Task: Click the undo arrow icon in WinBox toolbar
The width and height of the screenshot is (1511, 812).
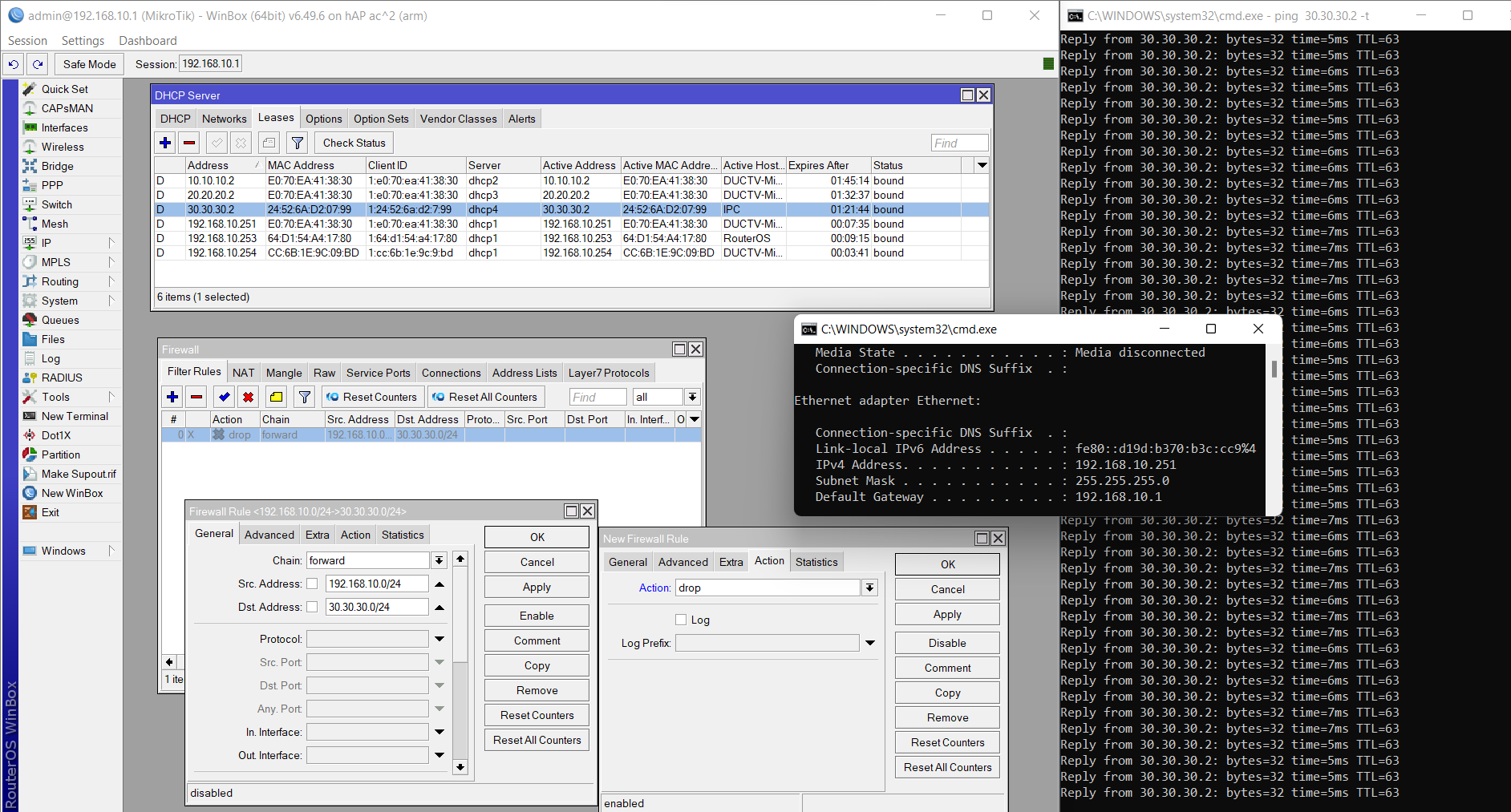Action: click(x=14, y=64)
